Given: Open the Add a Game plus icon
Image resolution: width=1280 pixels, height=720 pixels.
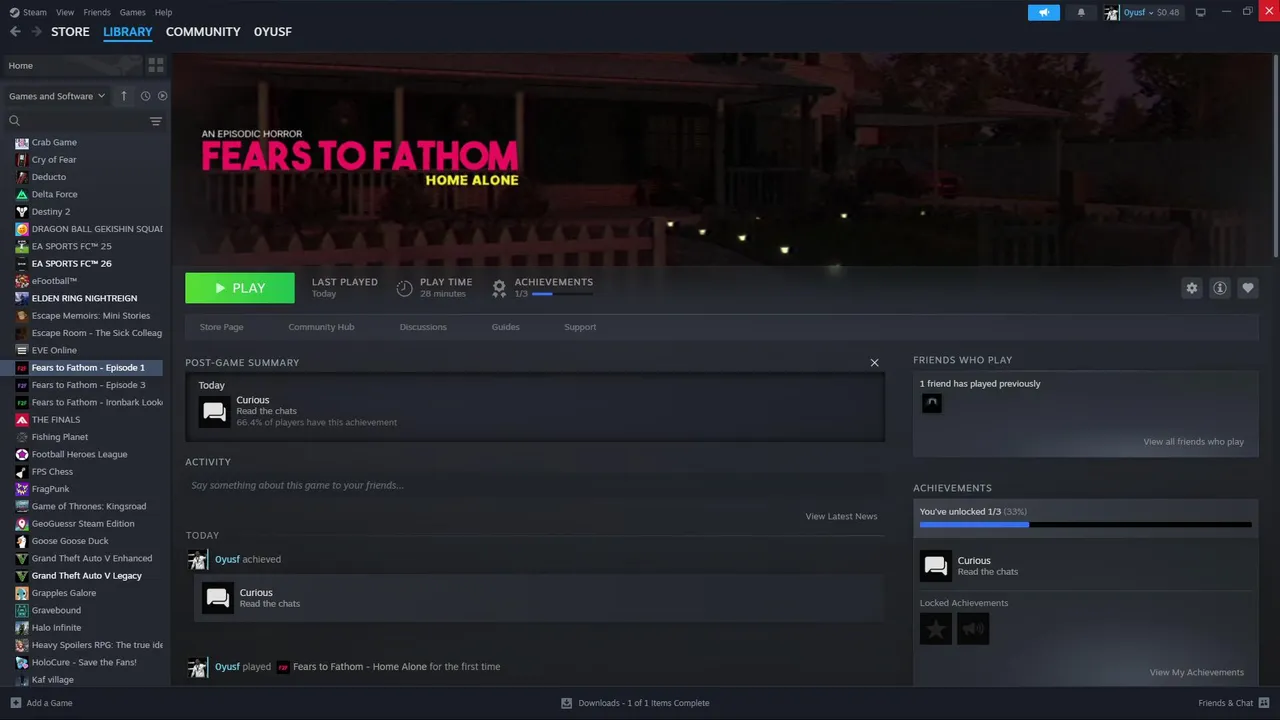Looking at the screenshot, I should coord(15,703).
